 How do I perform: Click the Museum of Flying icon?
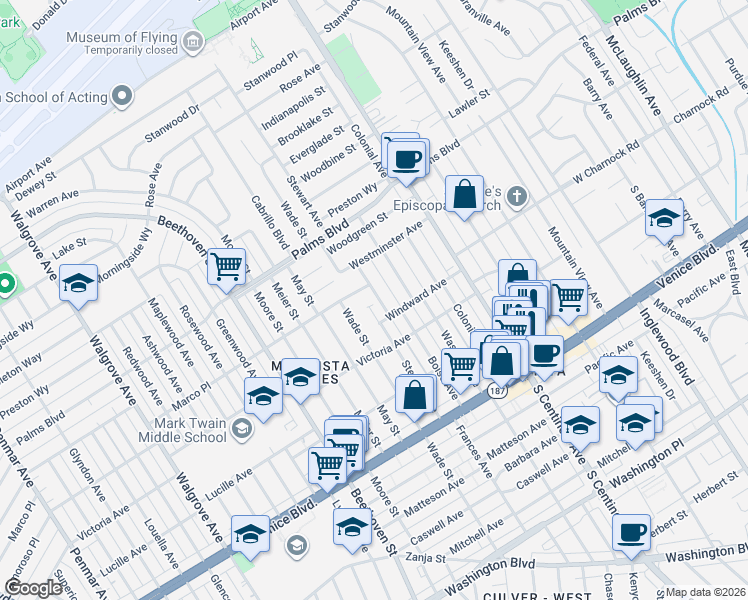tap(193, 43)
